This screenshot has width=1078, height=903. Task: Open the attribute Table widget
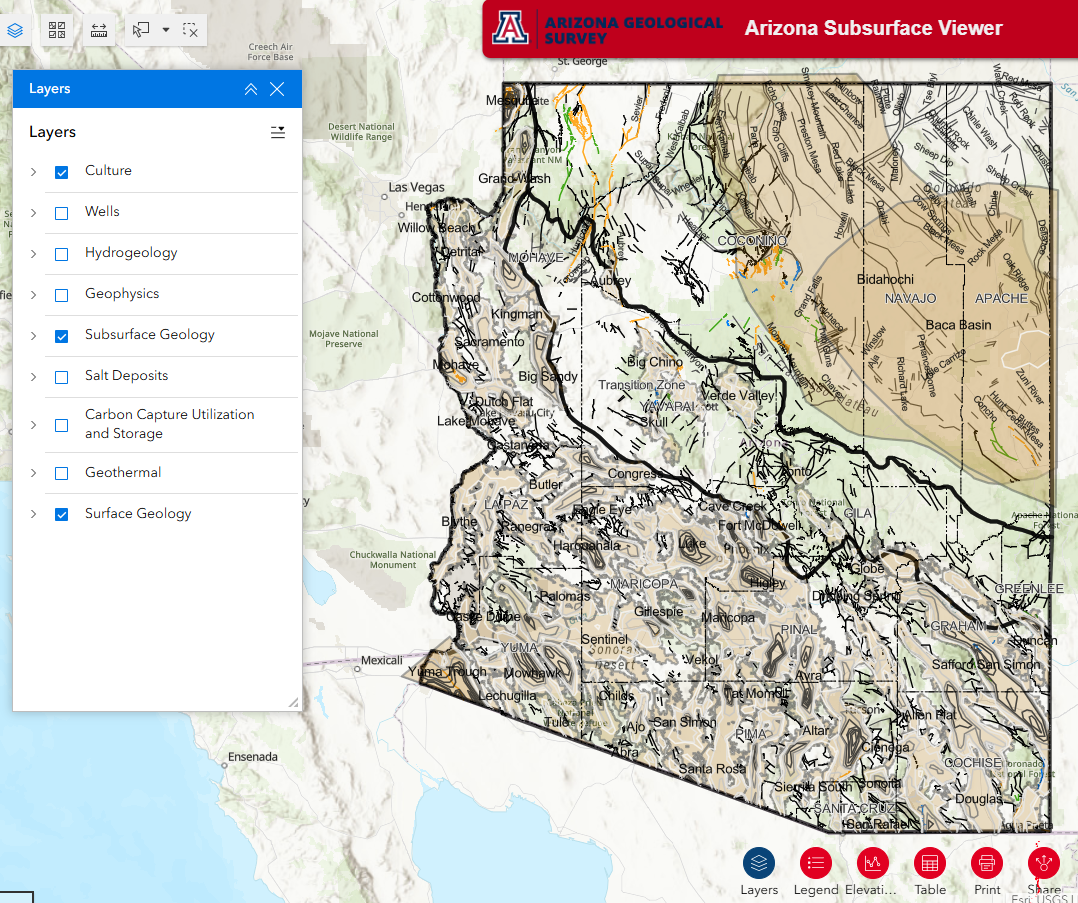tap(930, 862)
